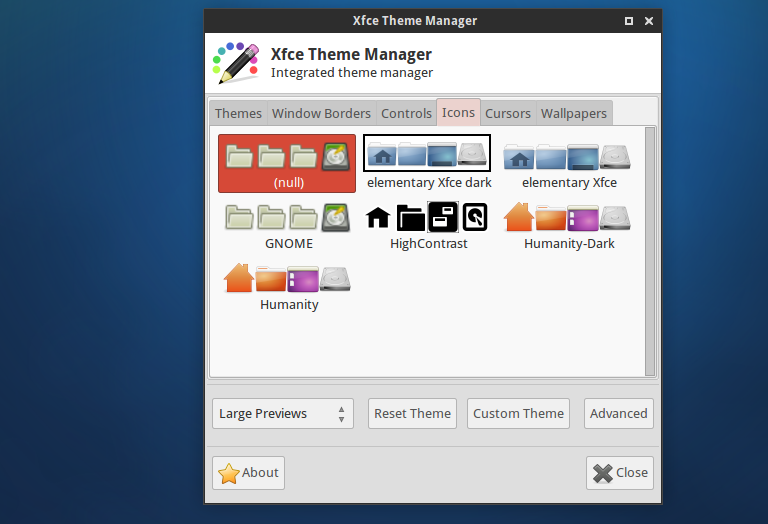Image resolution: width=768 pixels, height=524 pixels.
Task: Click the star icon on About
Action: (229, 474)
